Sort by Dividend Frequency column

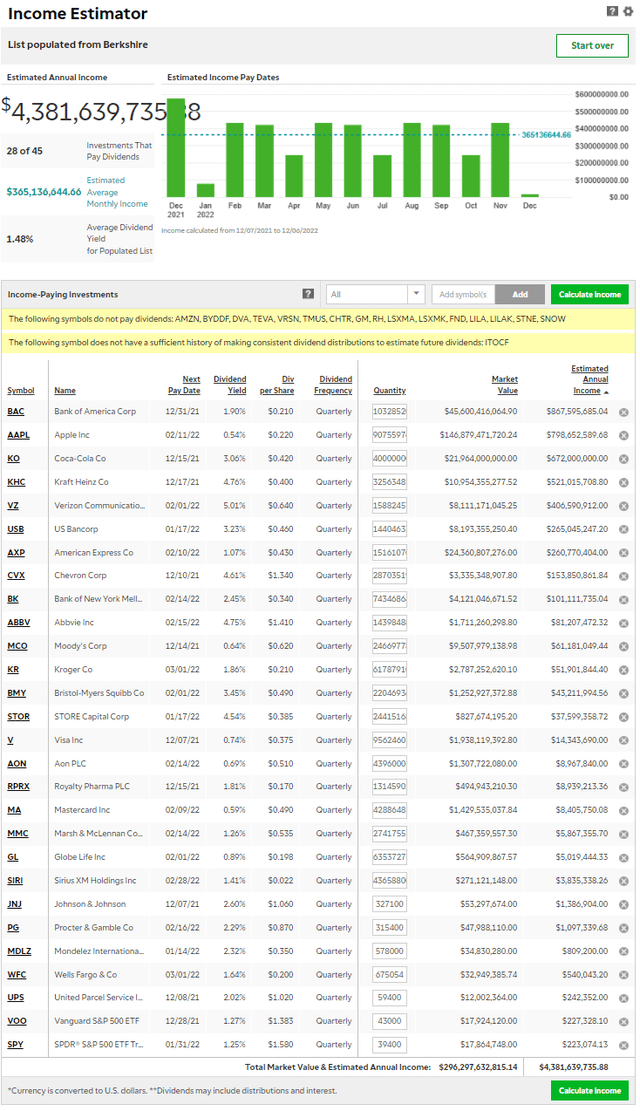click(x=333, y=385)
